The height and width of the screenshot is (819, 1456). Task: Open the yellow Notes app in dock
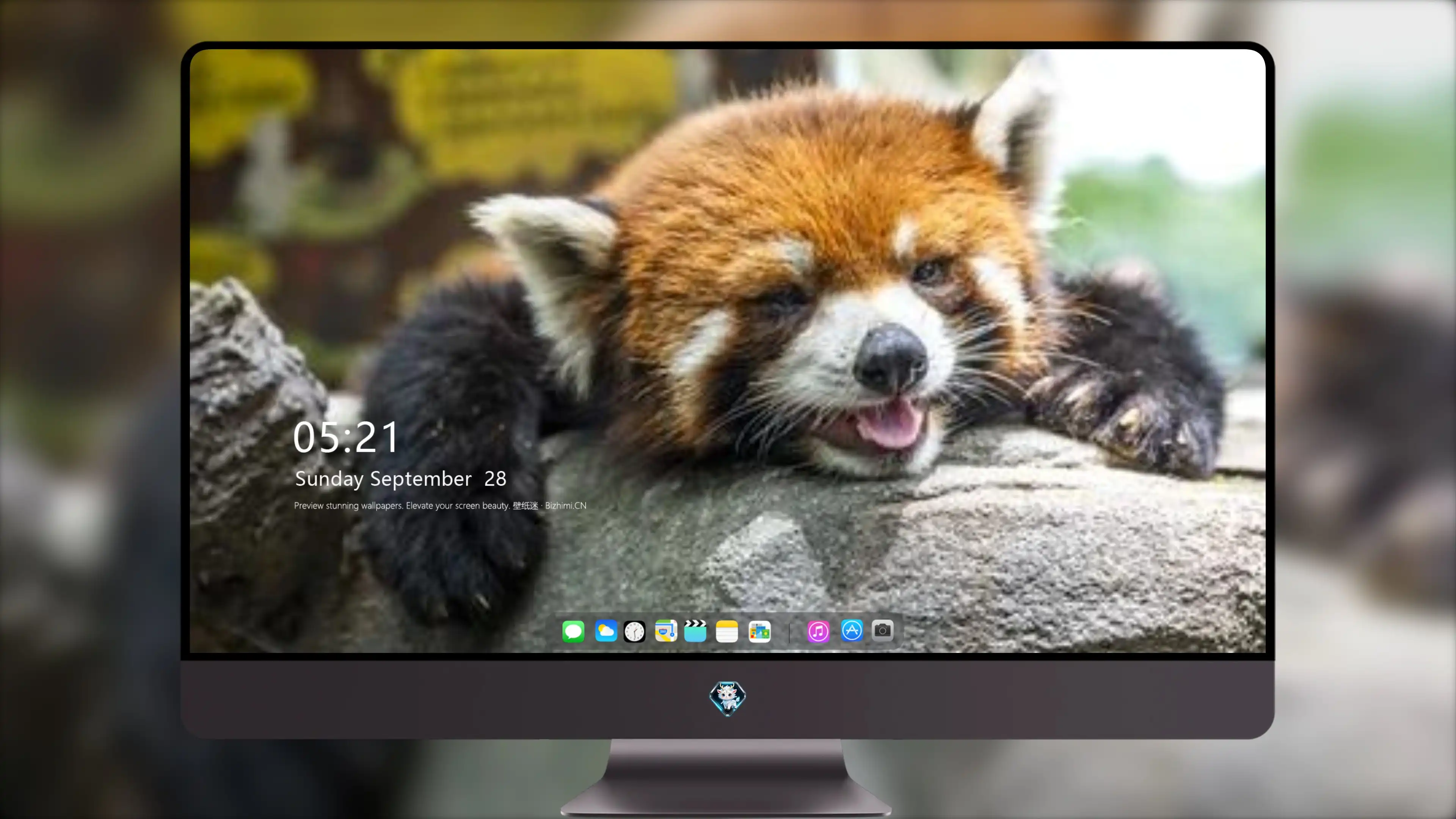727,631
